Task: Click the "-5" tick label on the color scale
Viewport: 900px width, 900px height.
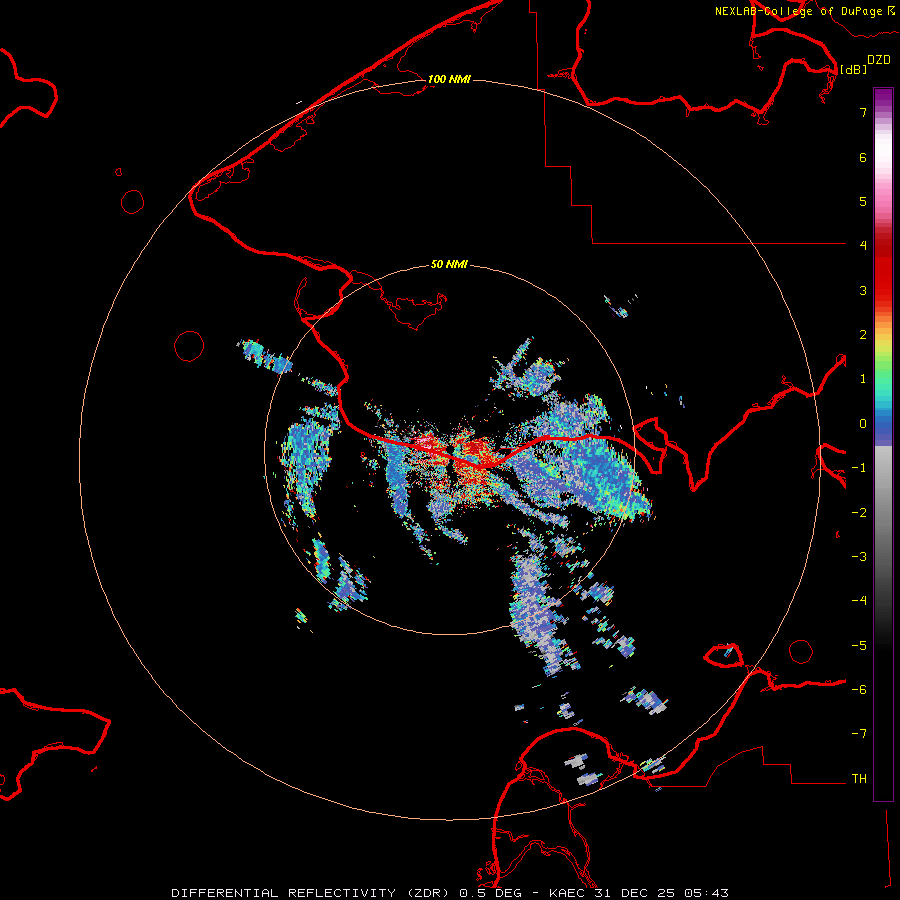Action: [x=859, y=645]
